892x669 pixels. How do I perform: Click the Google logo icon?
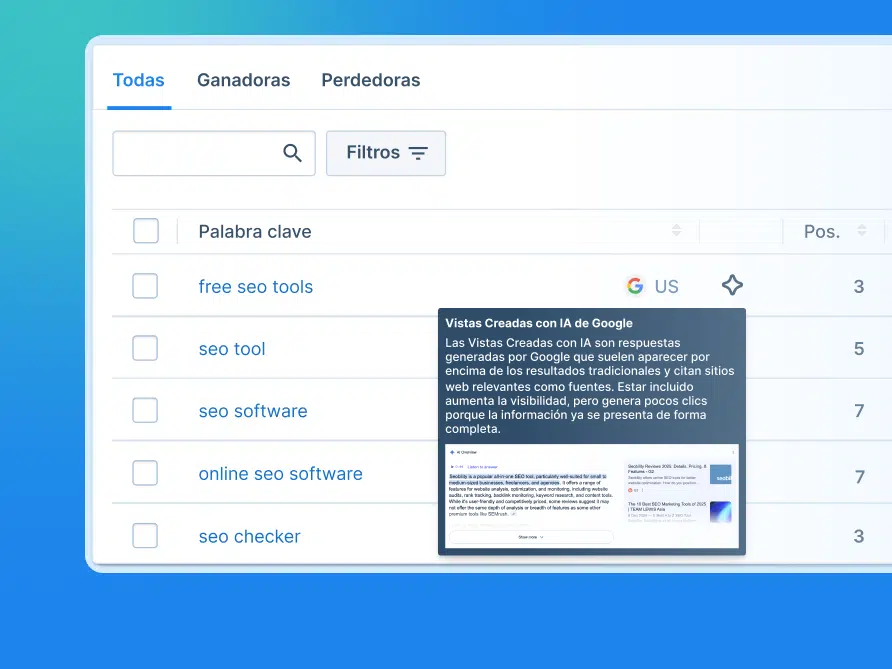point(635,286)
